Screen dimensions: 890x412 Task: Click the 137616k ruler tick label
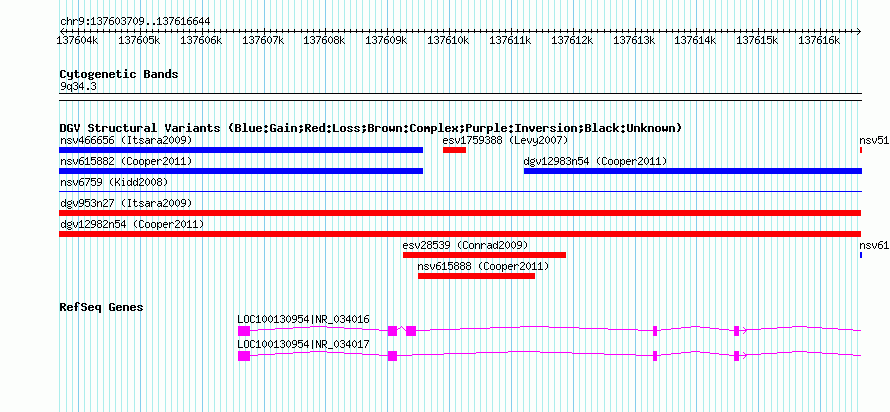point(819,40)
